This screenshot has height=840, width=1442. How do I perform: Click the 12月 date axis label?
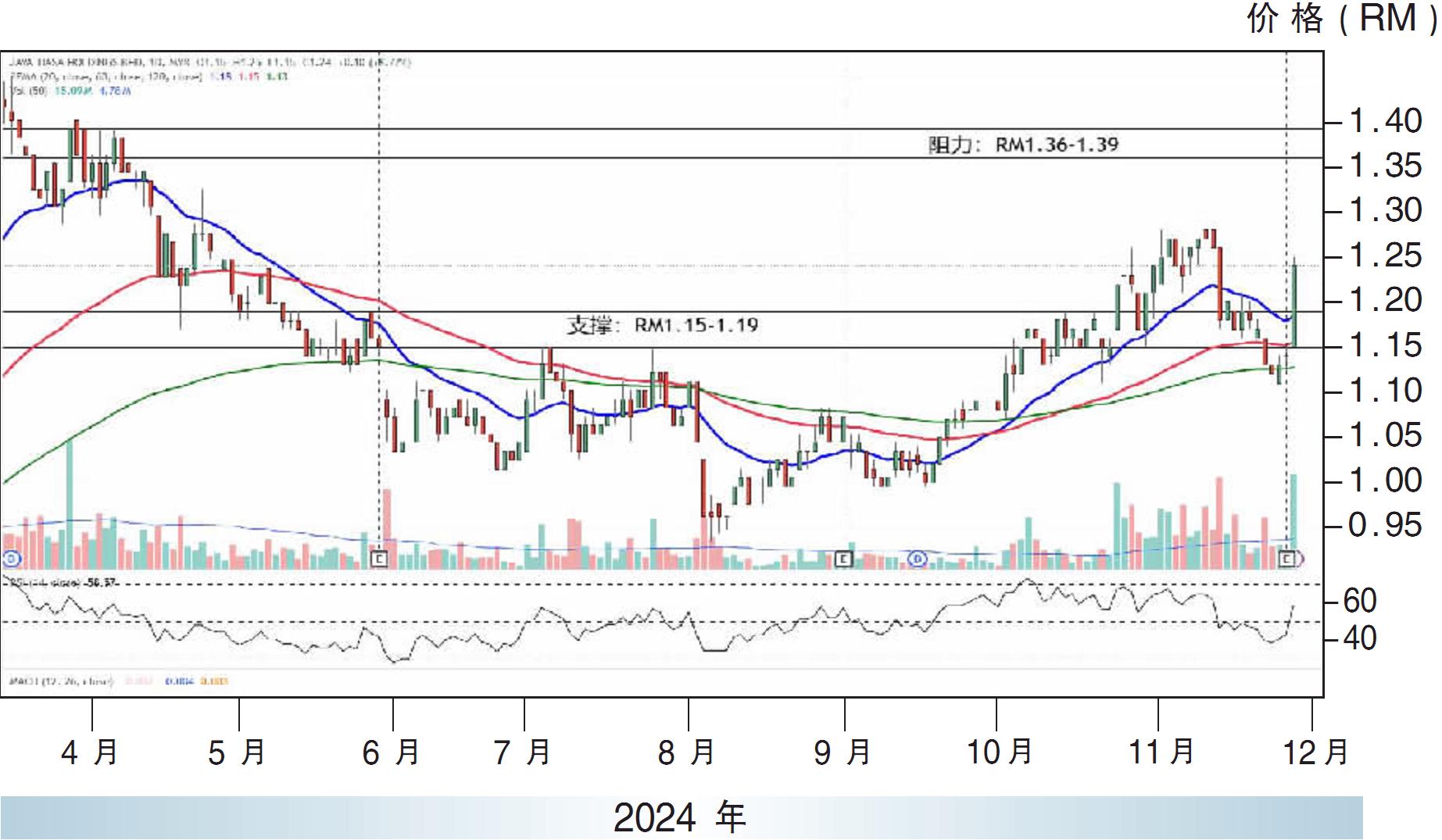1316,752
